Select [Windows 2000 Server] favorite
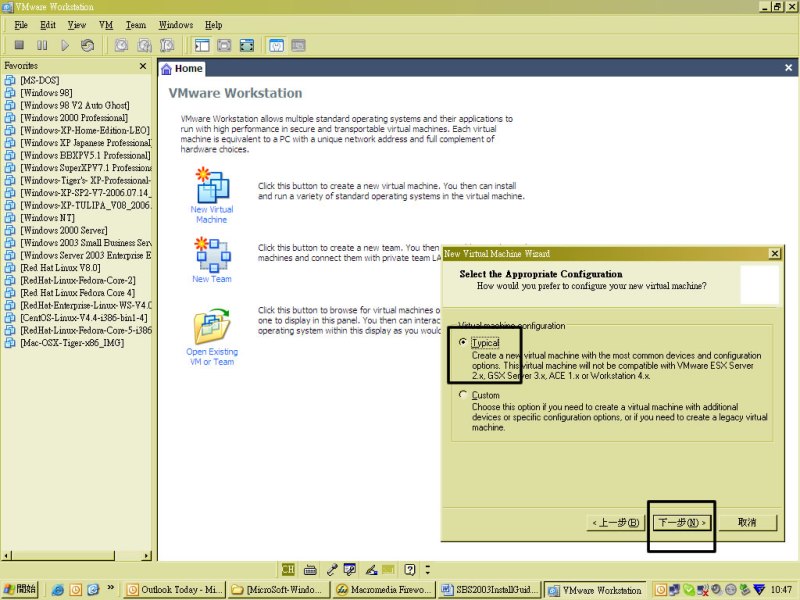 point(64,230)
